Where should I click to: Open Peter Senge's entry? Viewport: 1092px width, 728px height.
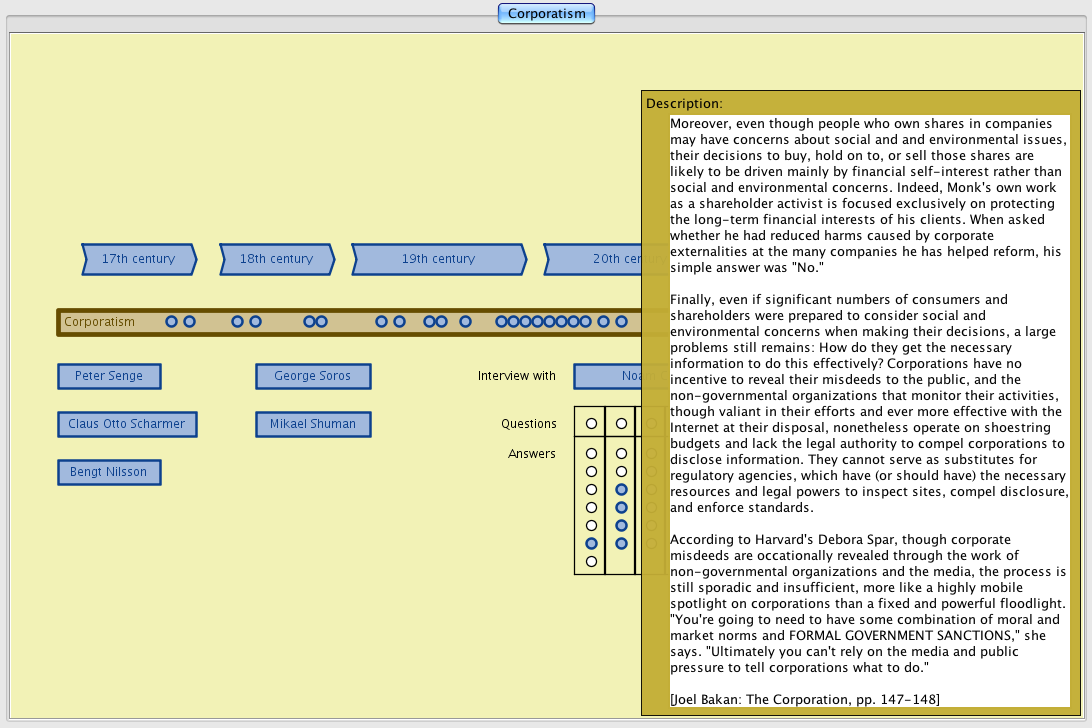click(x=109, y=376)
